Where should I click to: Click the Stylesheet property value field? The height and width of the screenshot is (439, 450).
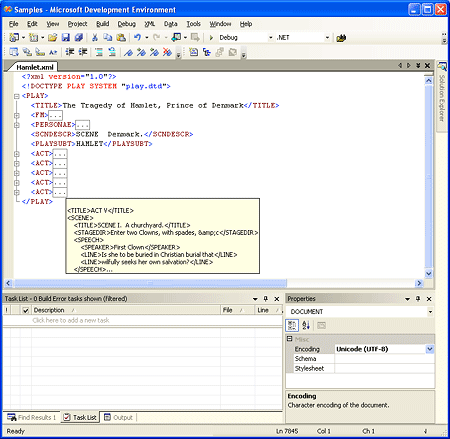[x=384, y=368]
